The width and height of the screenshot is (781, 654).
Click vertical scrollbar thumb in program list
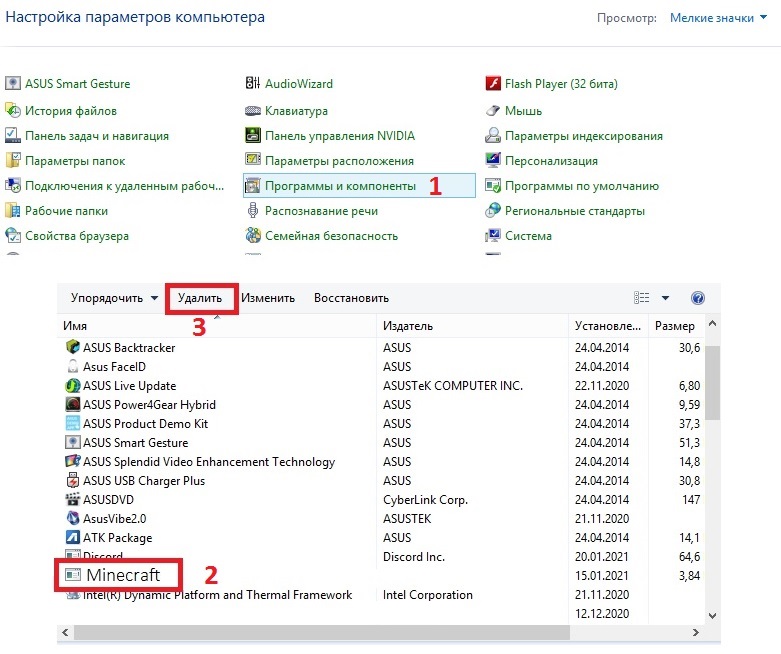click(713, 383)
